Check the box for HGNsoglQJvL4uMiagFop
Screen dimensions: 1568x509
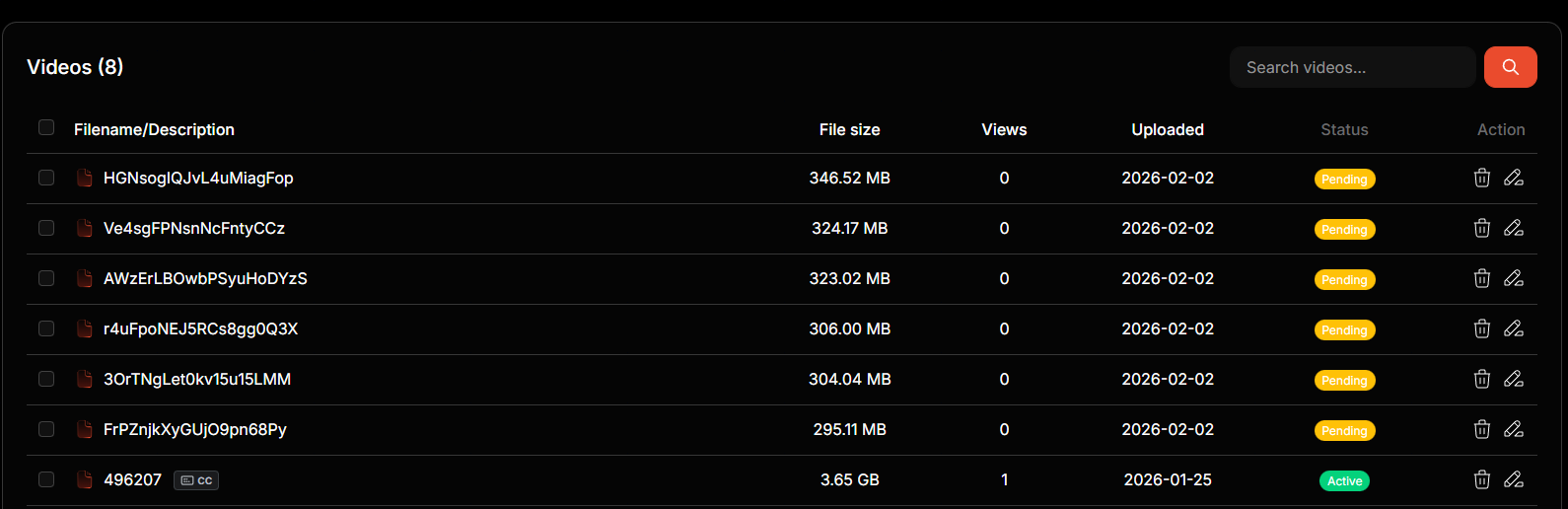[x=46, y=178]
